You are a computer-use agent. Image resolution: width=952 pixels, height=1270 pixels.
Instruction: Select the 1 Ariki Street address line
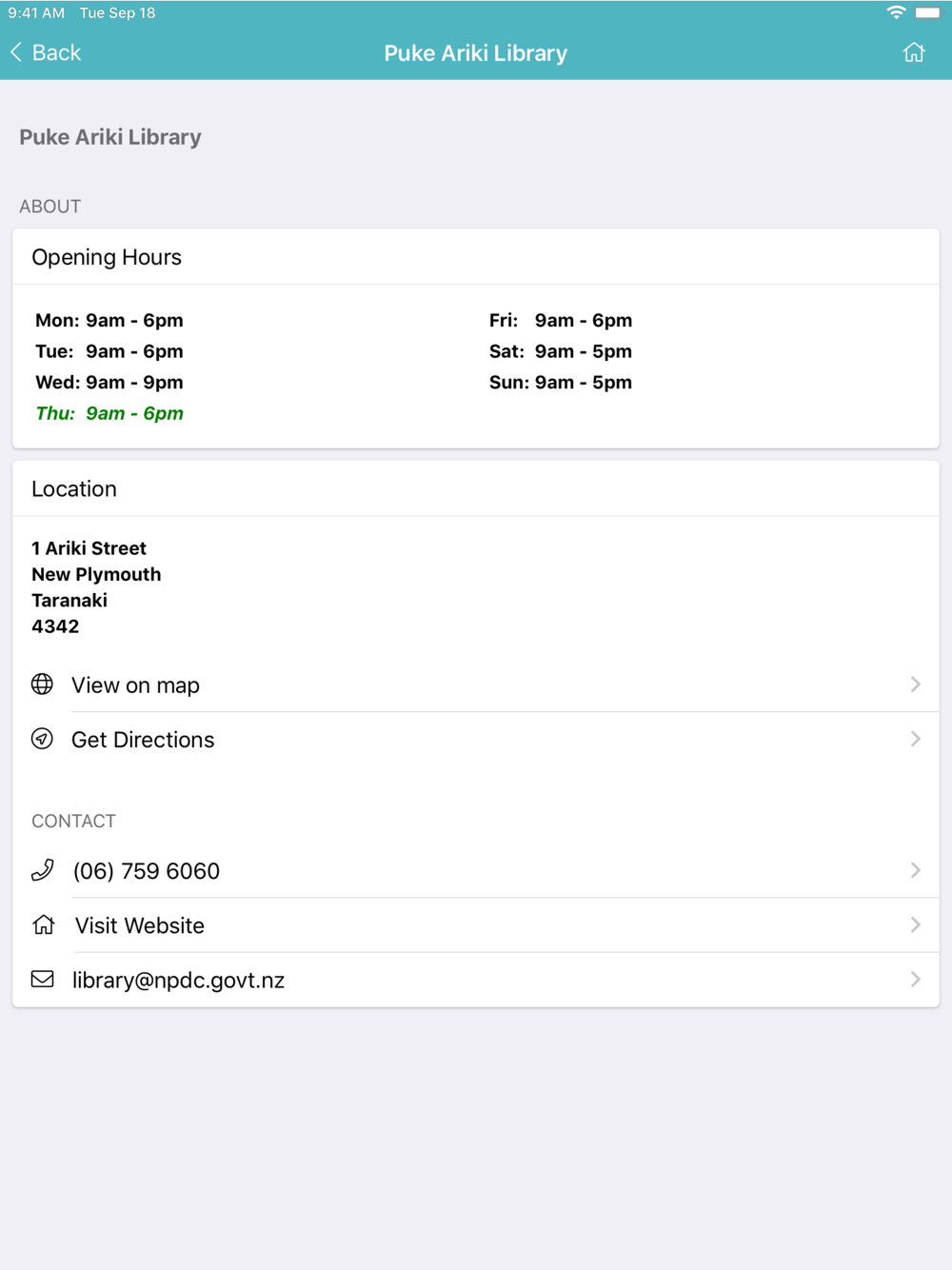(x=89, y=548)
